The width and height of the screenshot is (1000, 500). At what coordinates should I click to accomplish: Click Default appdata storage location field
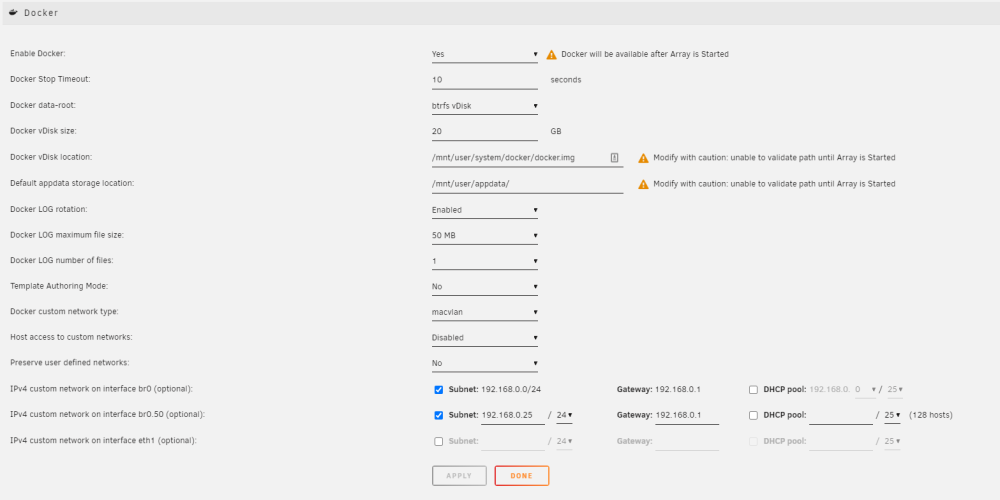pos(527,184)
